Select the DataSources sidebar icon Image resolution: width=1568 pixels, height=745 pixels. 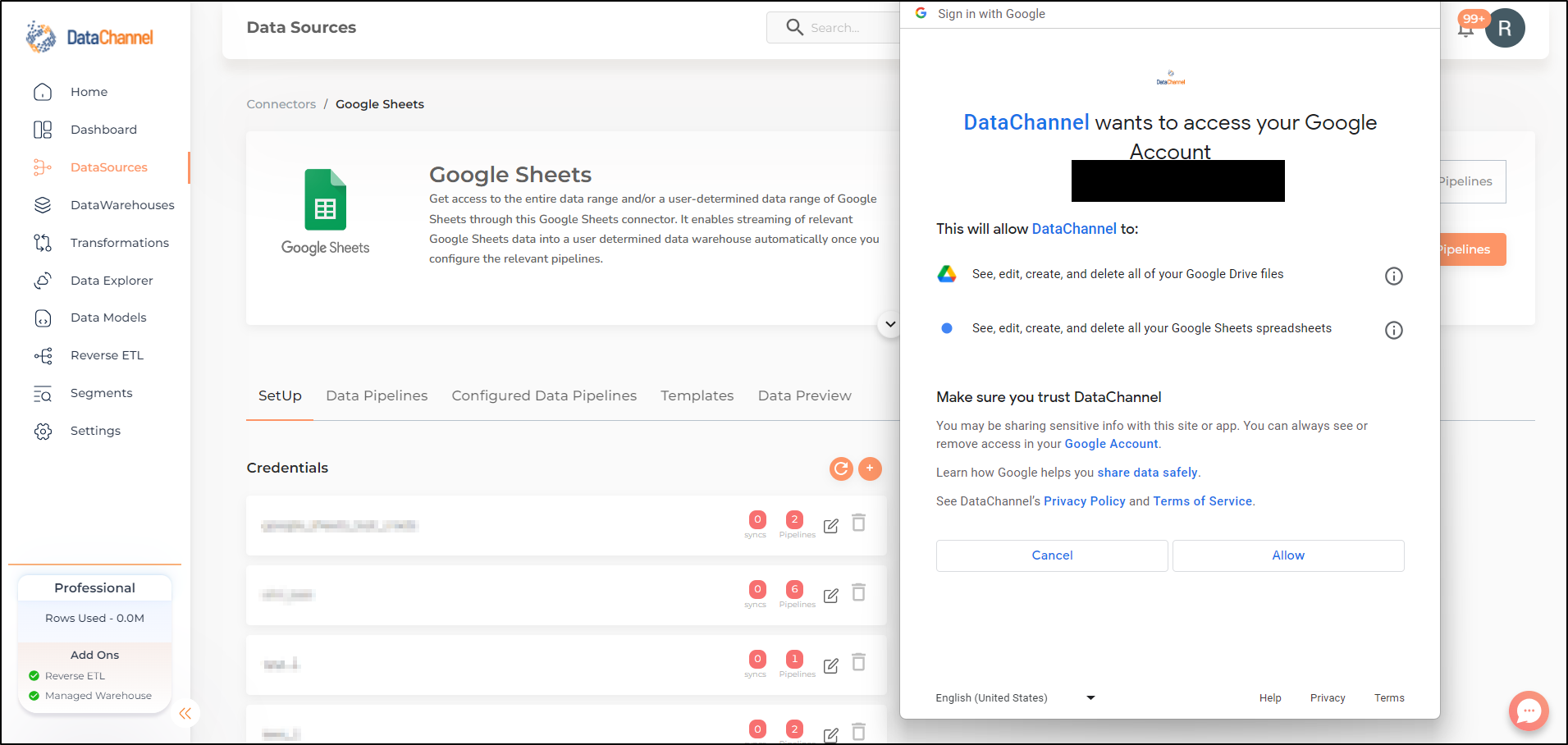pyautogui.click(x=43, y=167)
